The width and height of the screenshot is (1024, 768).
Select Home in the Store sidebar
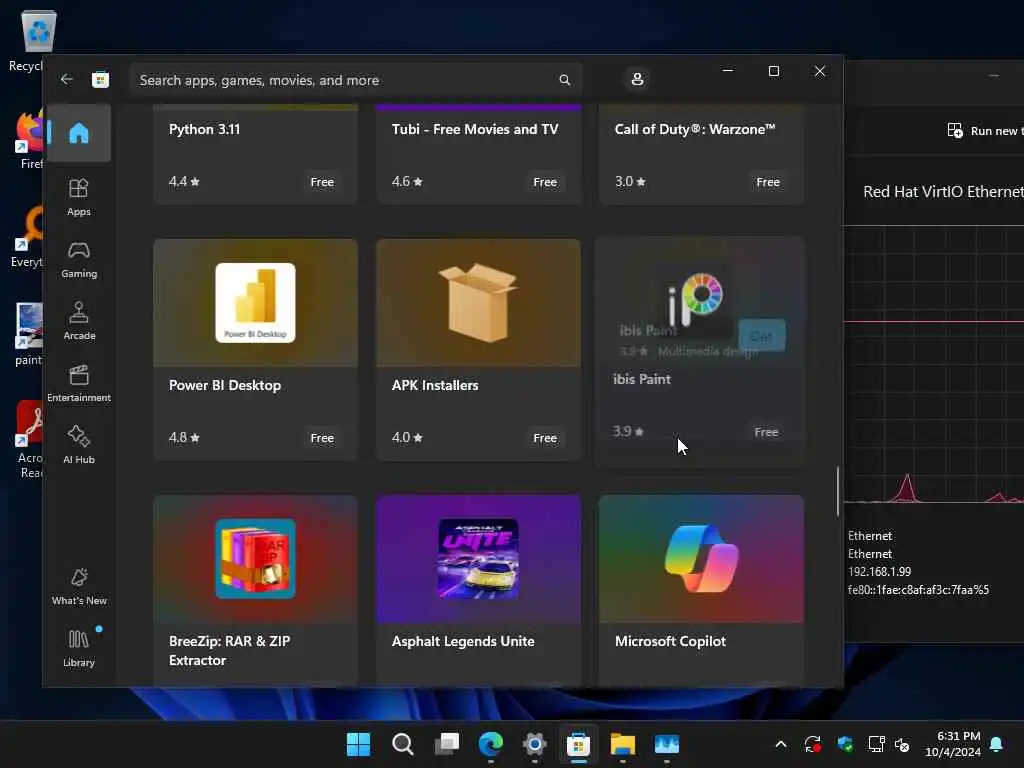(79, 133)
